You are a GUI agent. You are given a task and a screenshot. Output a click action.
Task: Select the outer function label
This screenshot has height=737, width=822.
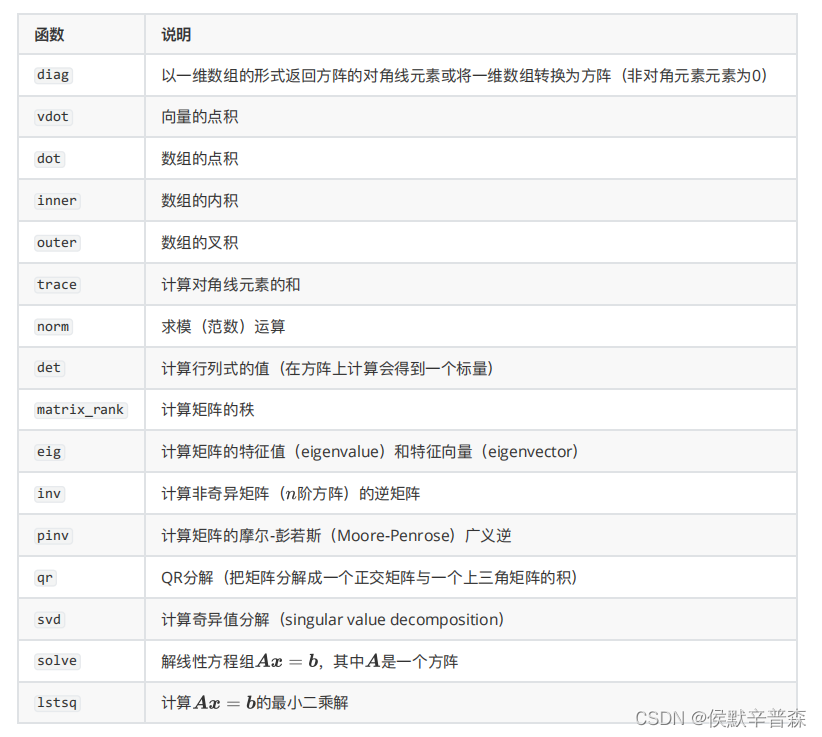pyautogui.click(x=56, y=242)
